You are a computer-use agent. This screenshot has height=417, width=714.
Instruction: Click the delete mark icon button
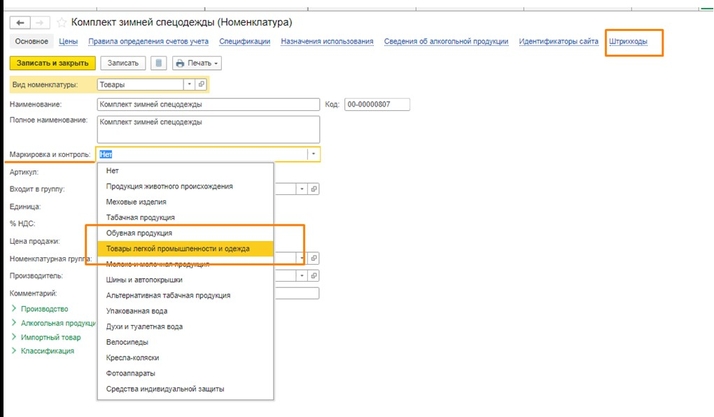point(159,63)
